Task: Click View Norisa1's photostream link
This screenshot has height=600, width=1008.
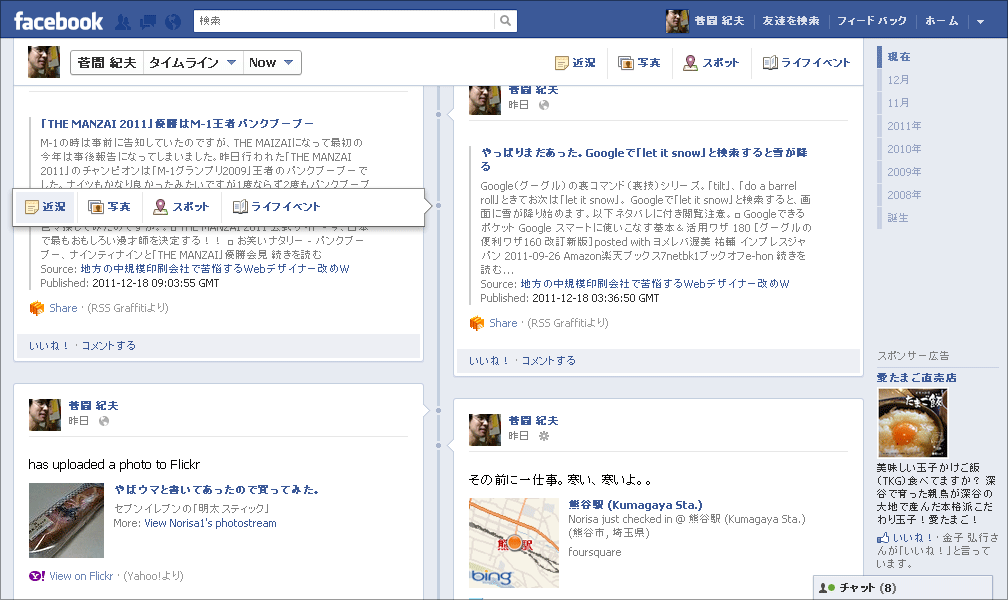Action: pos(210,523)
